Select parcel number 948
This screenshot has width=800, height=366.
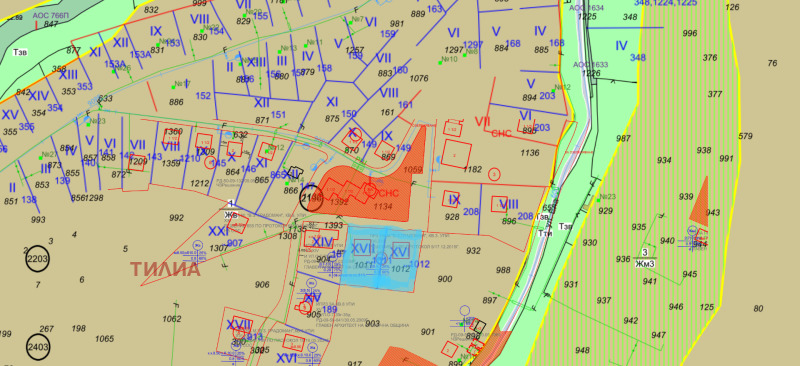pos(582,350)
